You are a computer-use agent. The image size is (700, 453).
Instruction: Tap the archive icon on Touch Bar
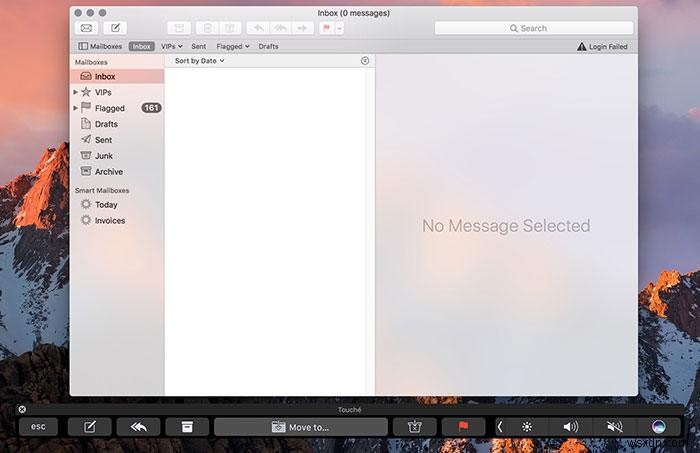pyautogui.click(x=187, y=427)
